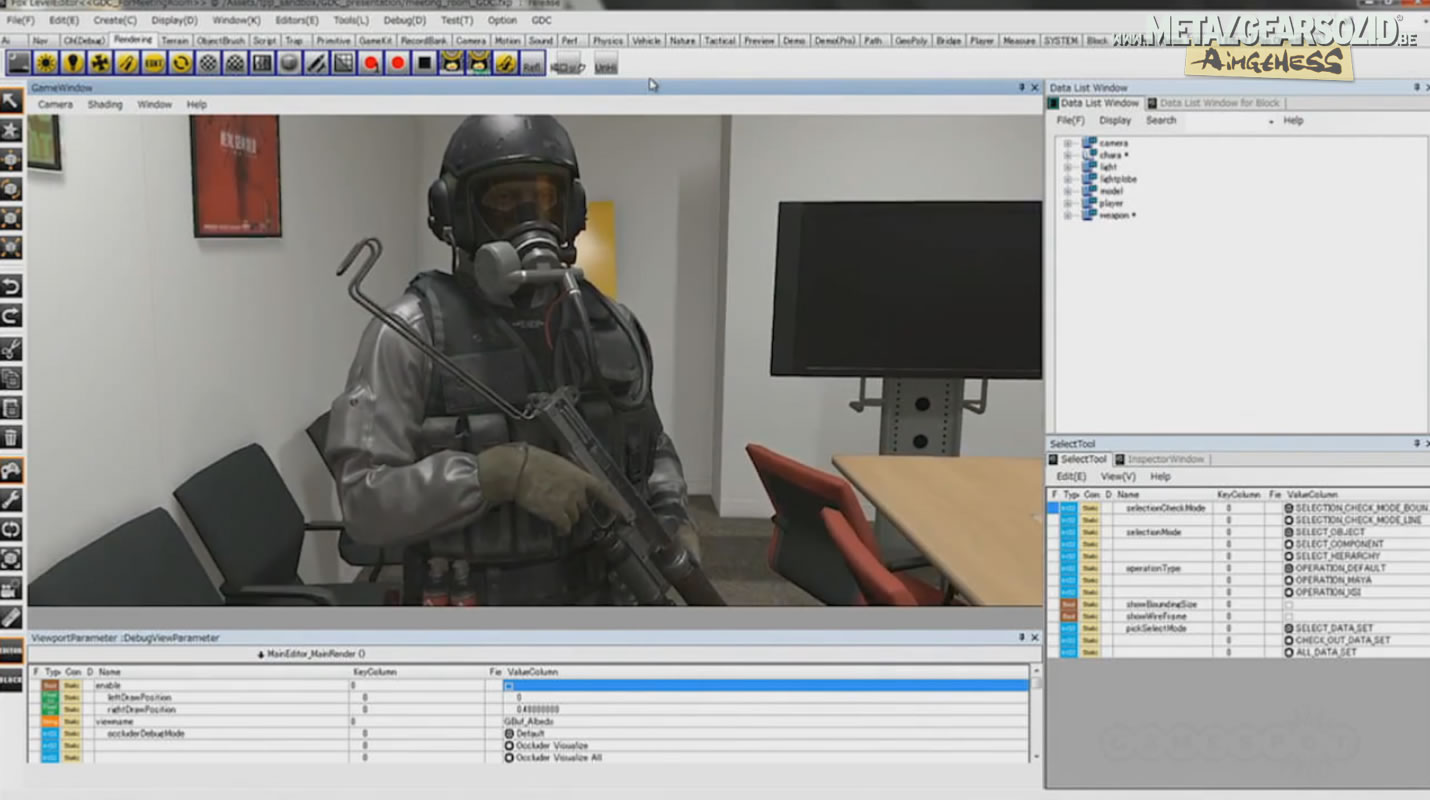
Task: Expand the lightprobe tree node
Action: [x=1067, y=179]
